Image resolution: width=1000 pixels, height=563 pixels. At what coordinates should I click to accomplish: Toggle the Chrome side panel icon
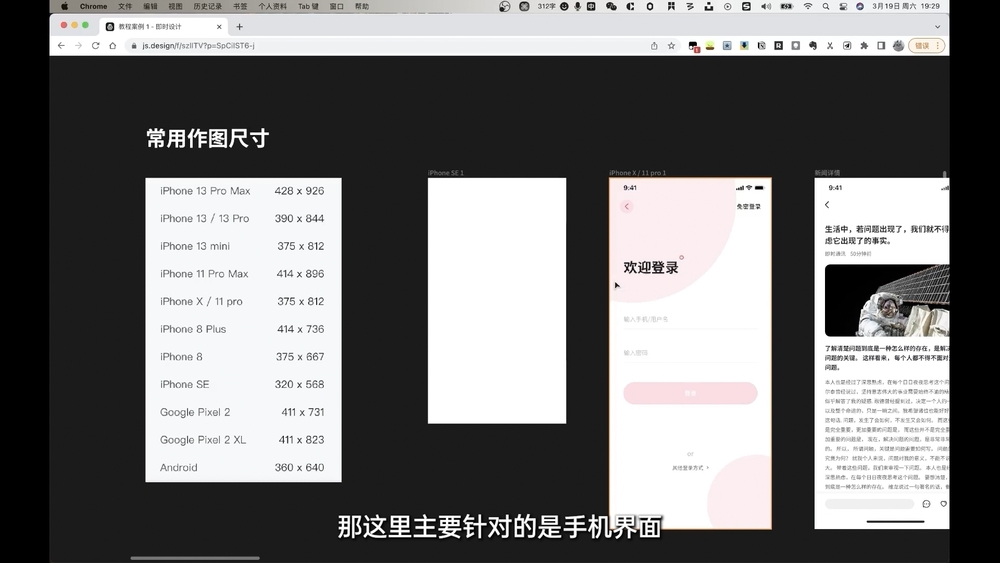point(881,46)
